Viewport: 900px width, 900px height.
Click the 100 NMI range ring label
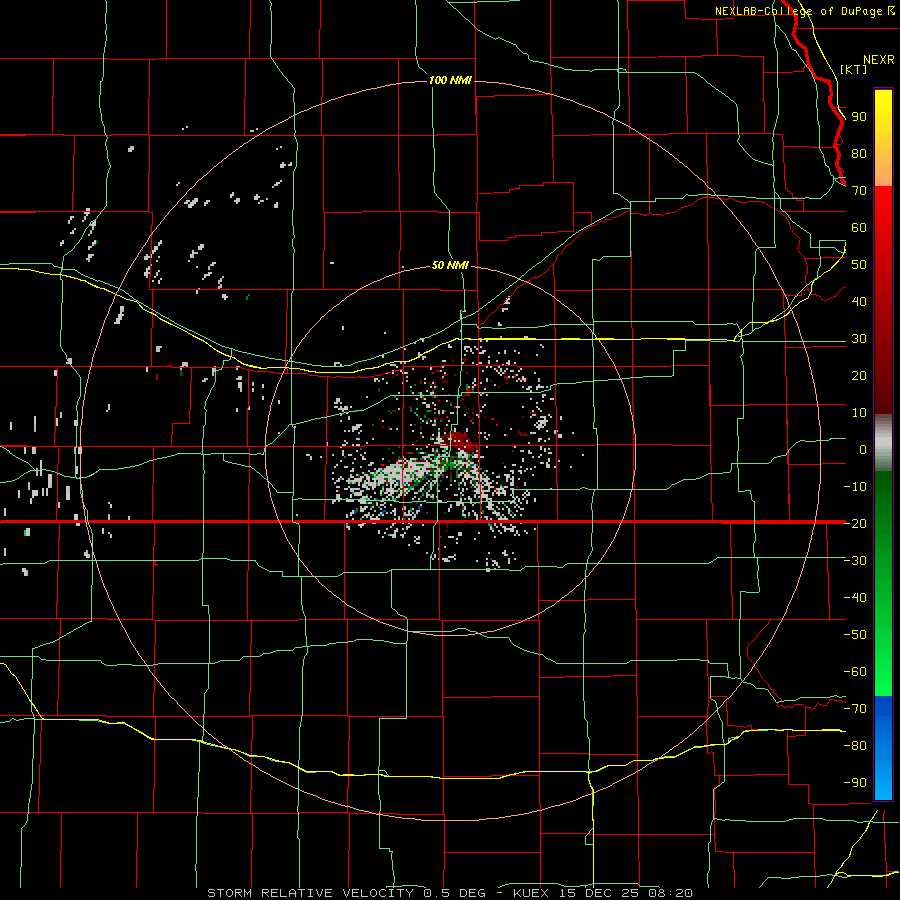[450, 80]
